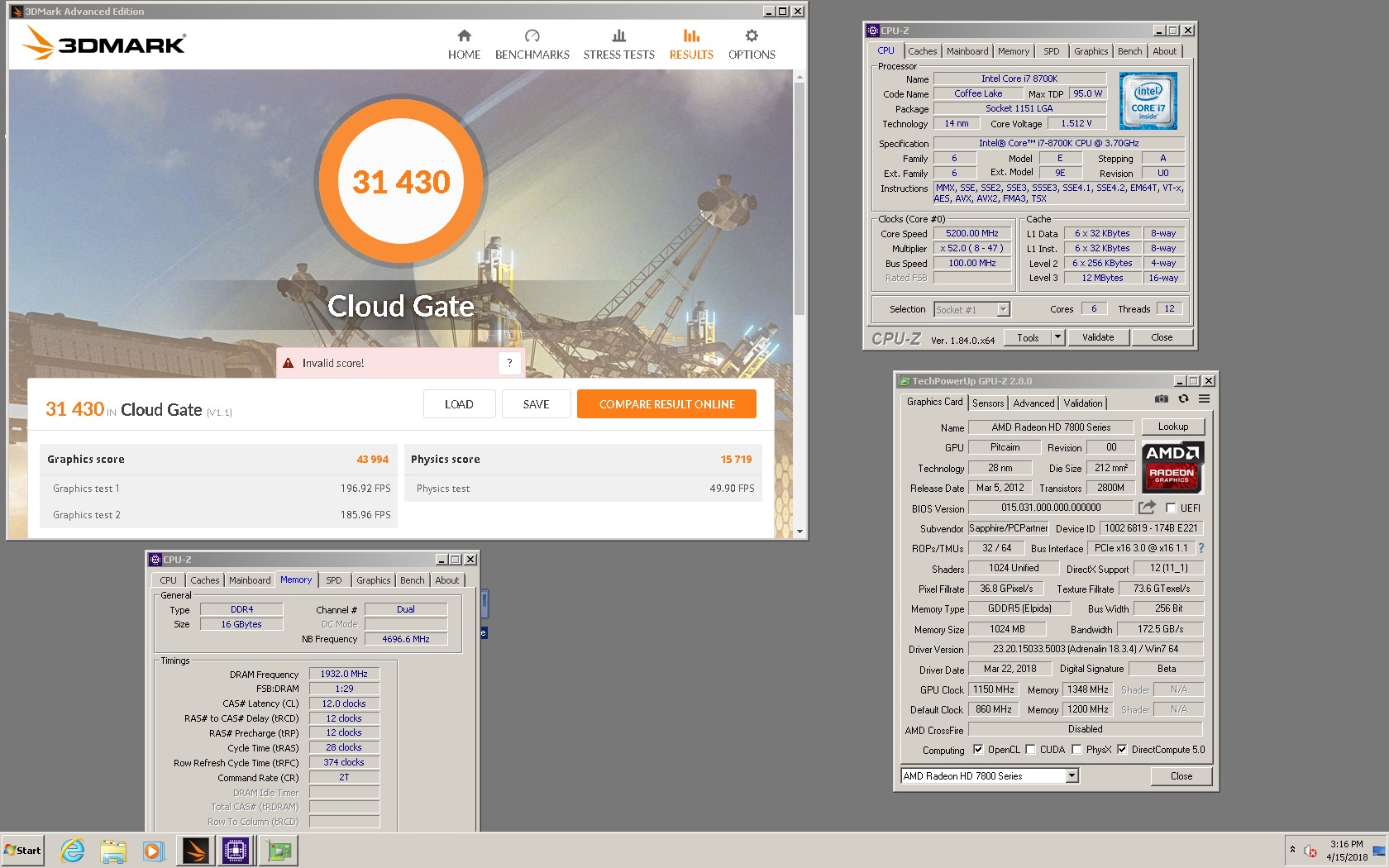Open STRESS TESTS in 3DMark
Screen dimensions: 1389x868
tap(618, 45)
